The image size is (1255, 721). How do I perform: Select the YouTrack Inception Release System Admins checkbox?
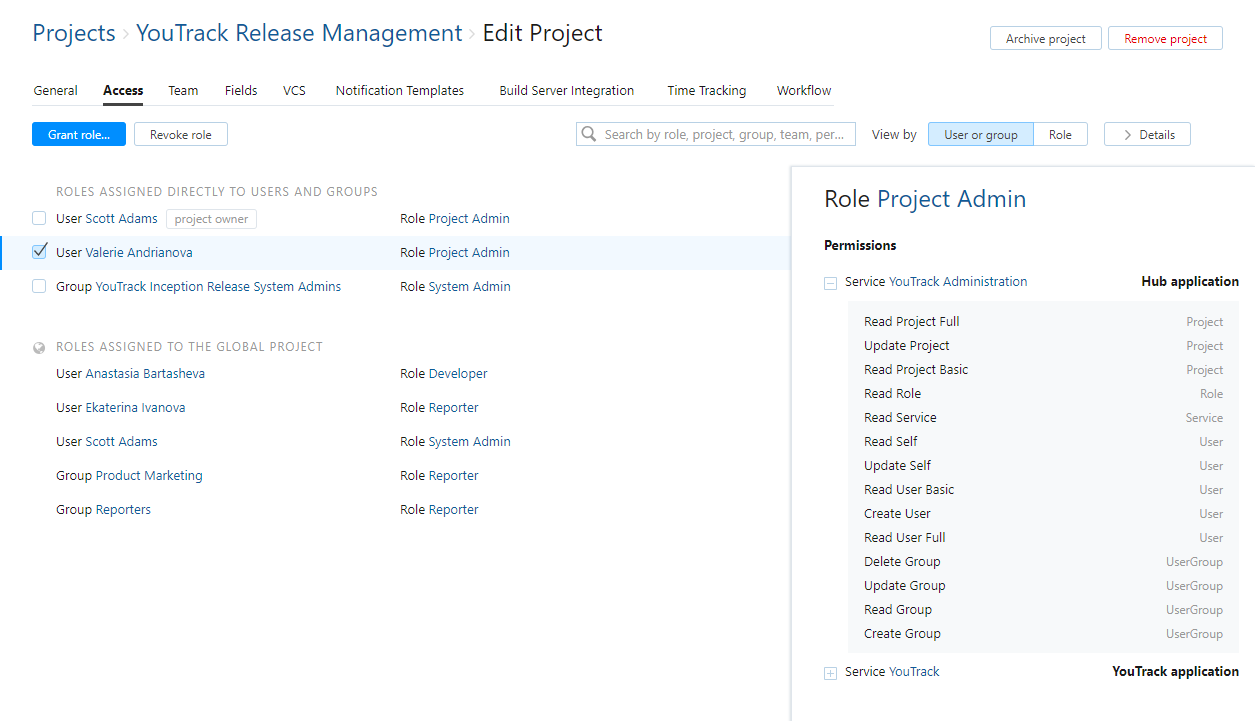coord(39,286)
